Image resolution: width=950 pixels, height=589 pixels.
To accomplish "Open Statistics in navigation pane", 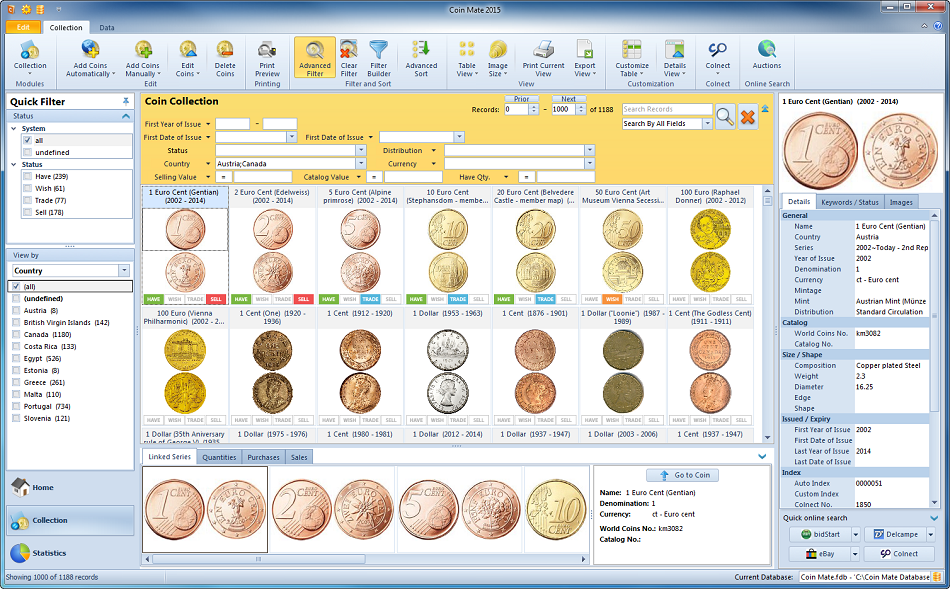I will (x=70, y=553).
